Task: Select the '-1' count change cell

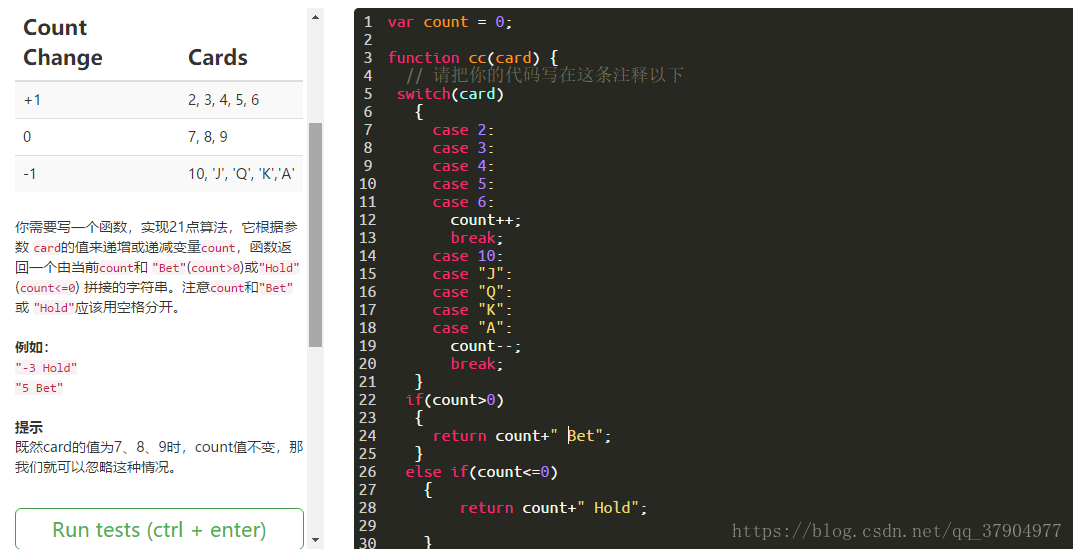Action: [29, 174]
